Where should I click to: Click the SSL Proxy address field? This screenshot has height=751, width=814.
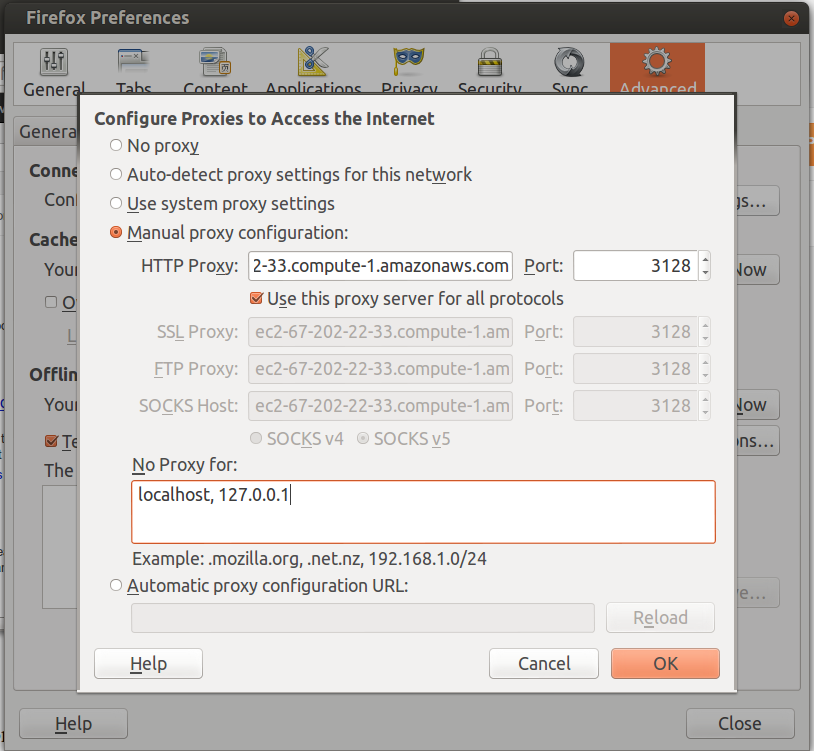(x=381, y=332)
